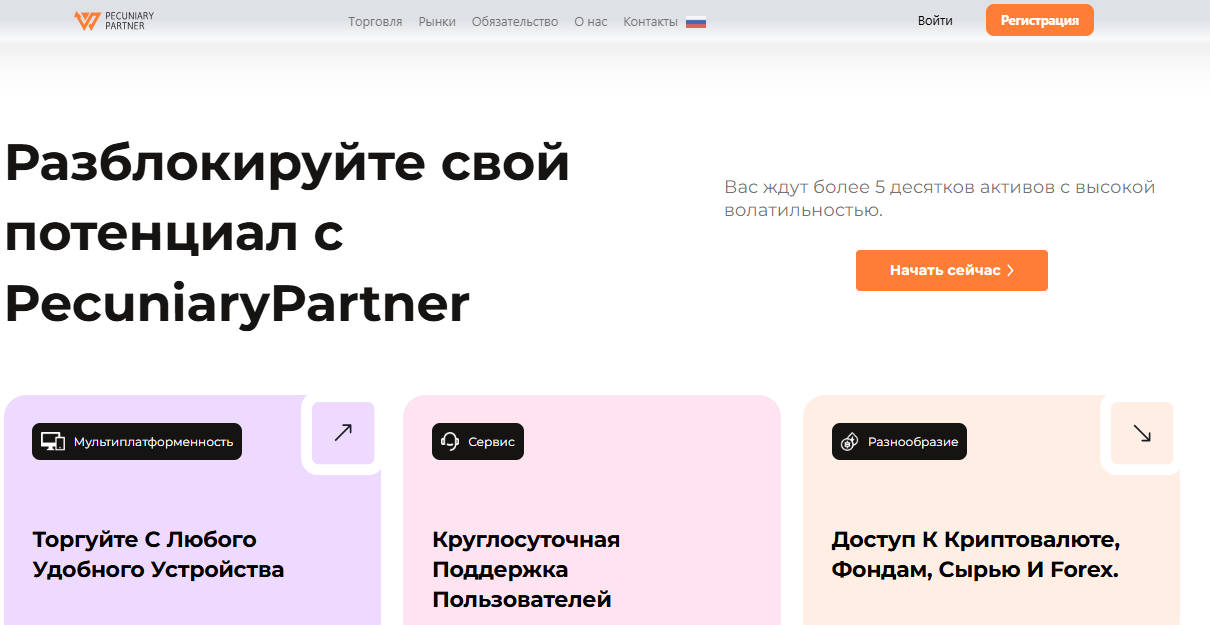Open the Круглосуточная Поддержка Пользователей card
This screenshot has height=625, width=1210.
point(526,570)
